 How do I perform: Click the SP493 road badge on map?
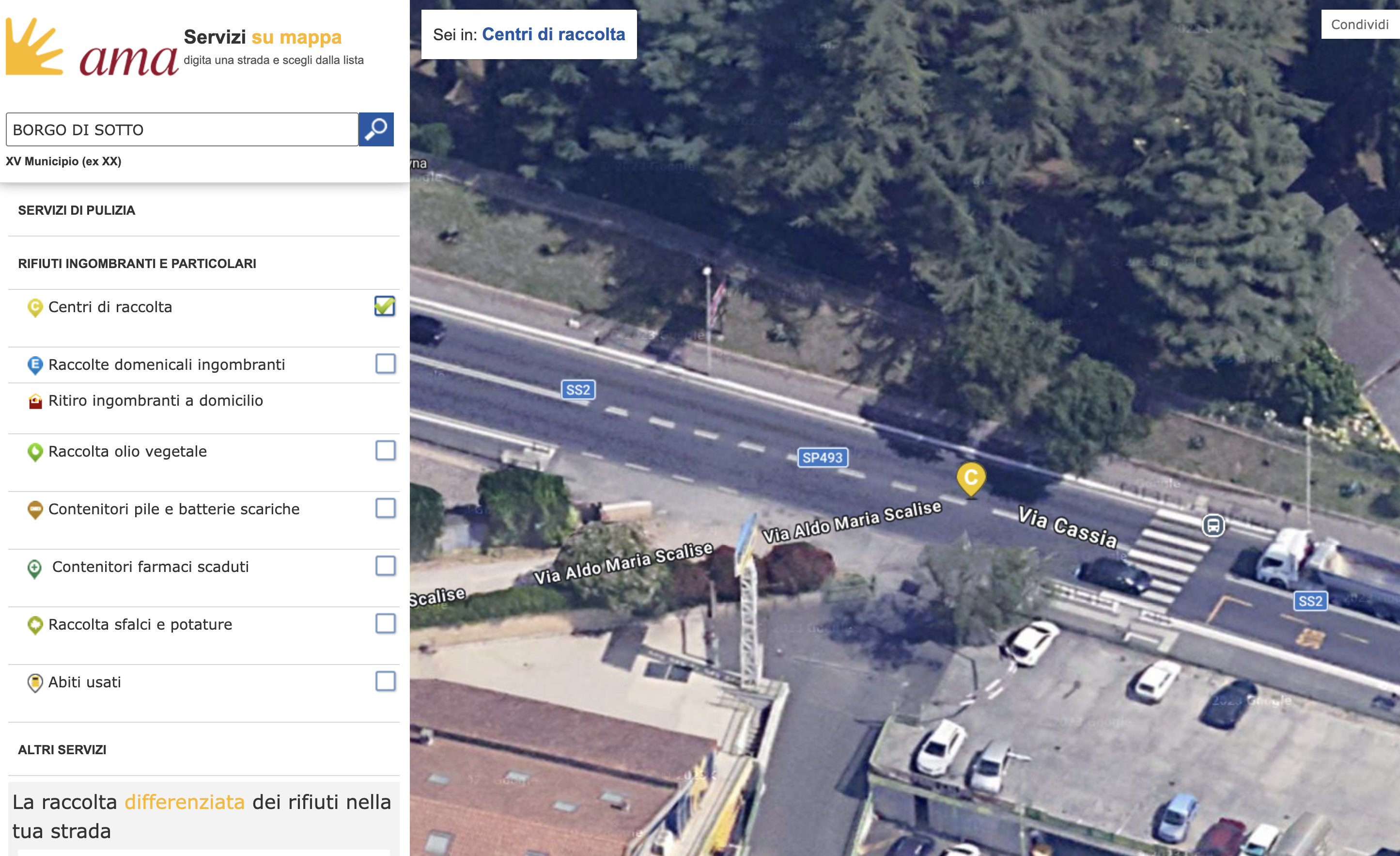(822, 458)
